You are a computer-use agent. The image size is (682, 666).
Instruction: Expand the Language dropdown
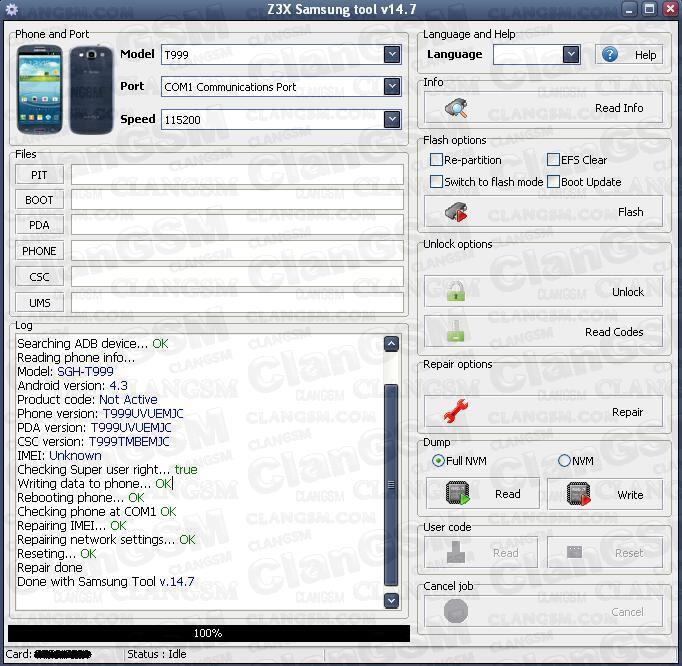[x=571, y=54]
